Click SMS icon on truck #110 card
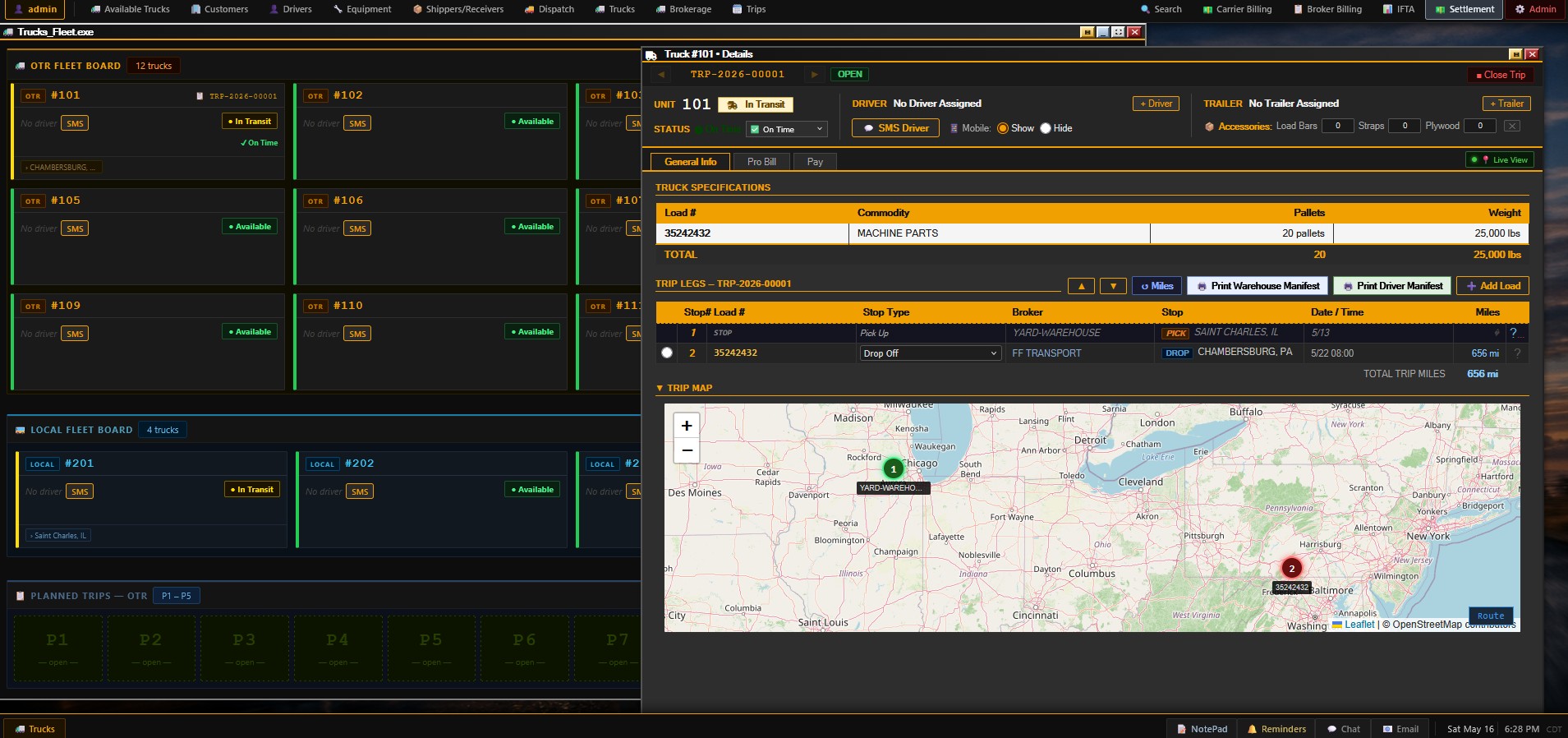 [357, 334]
